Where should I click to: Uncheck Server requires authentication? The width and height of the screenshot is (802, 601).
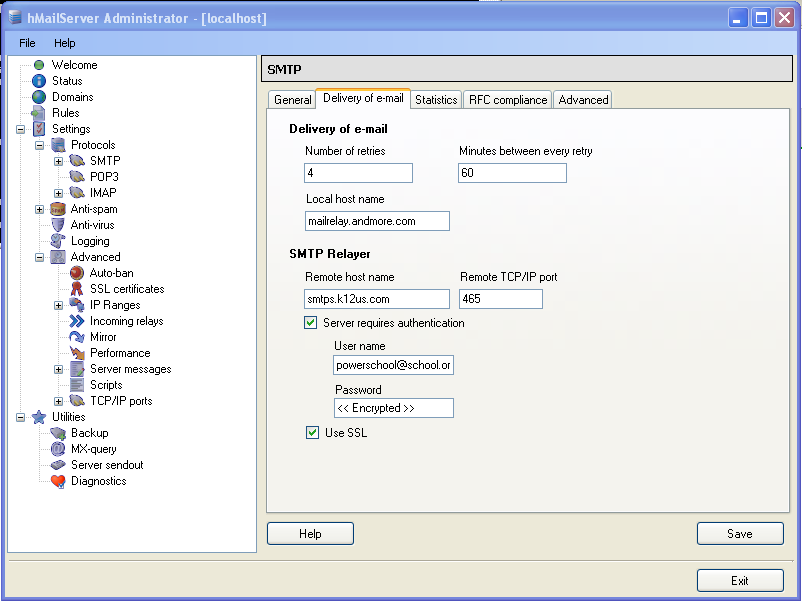[311, 323]
